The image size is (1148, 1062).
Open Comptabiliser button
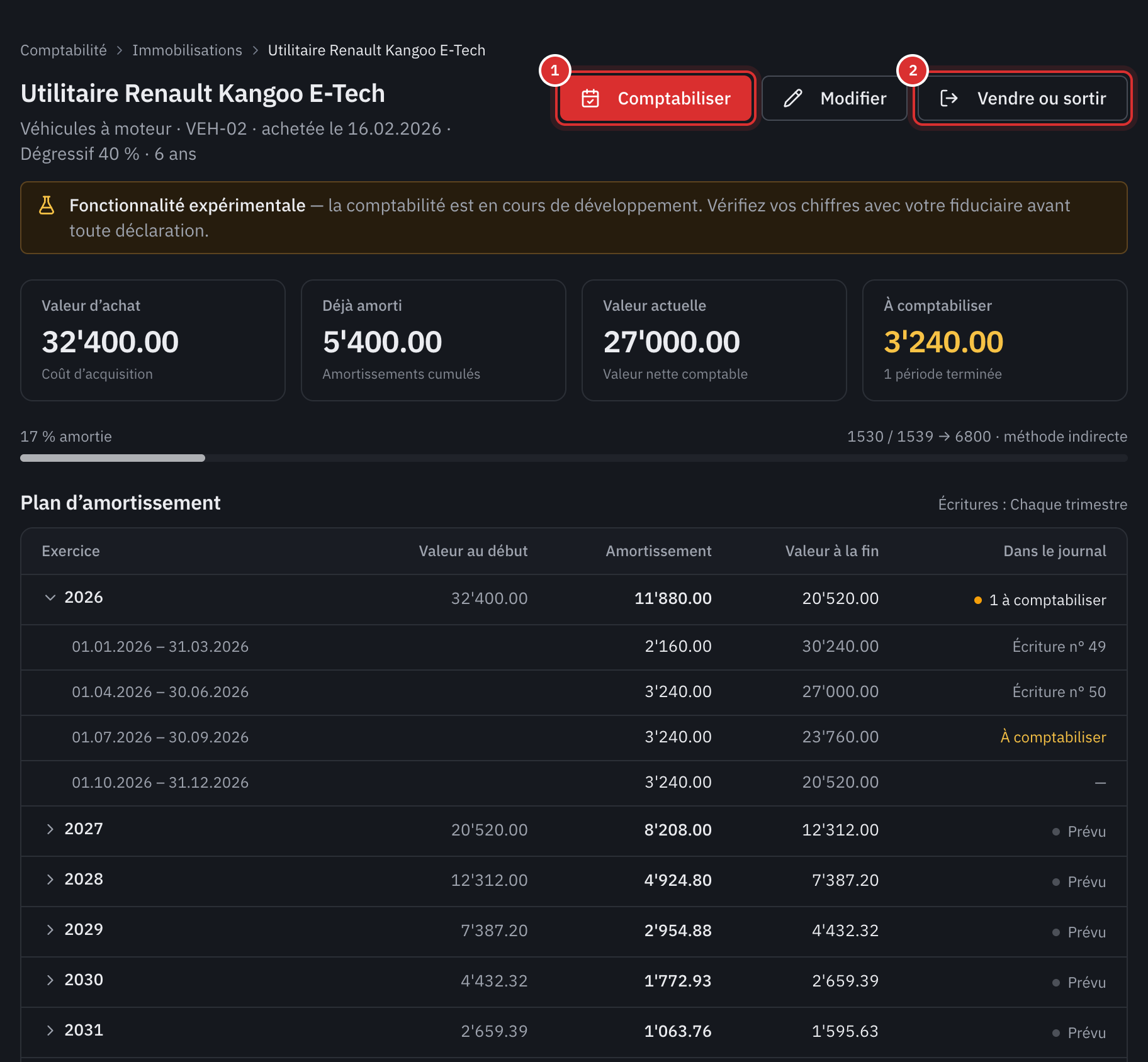656,98
